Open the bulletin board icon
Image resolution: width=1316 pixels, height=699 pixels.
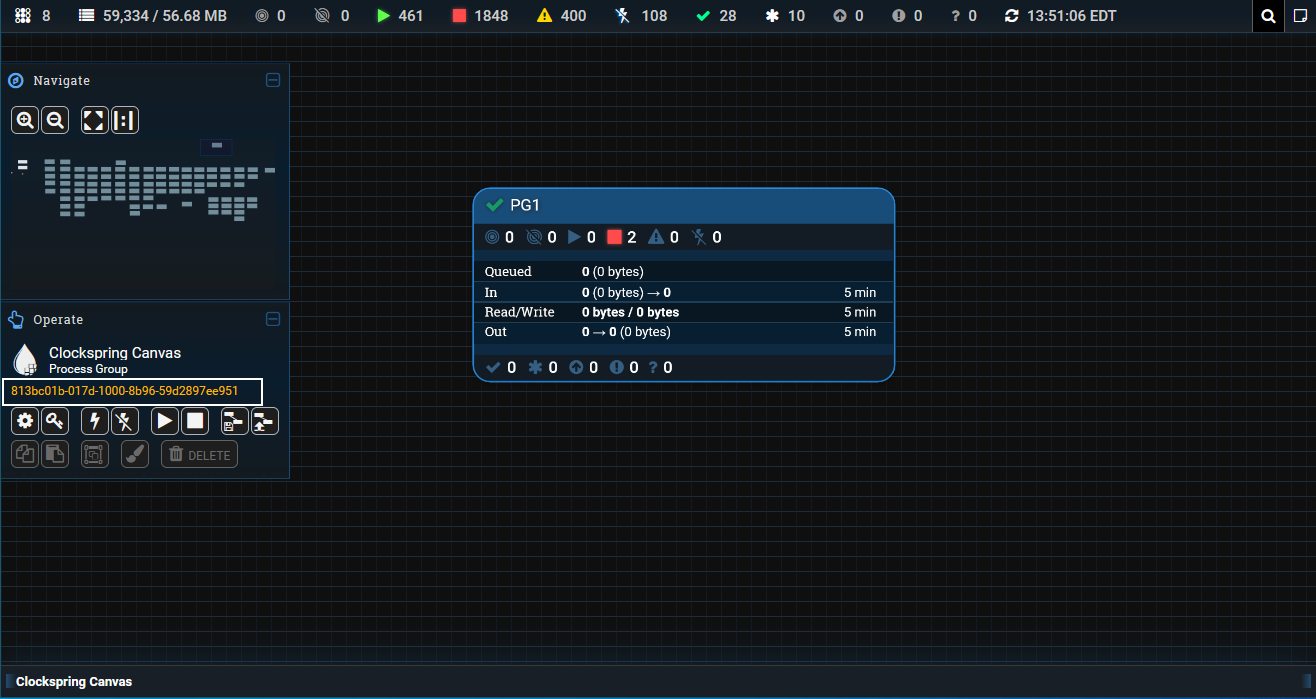(1299, 16)
